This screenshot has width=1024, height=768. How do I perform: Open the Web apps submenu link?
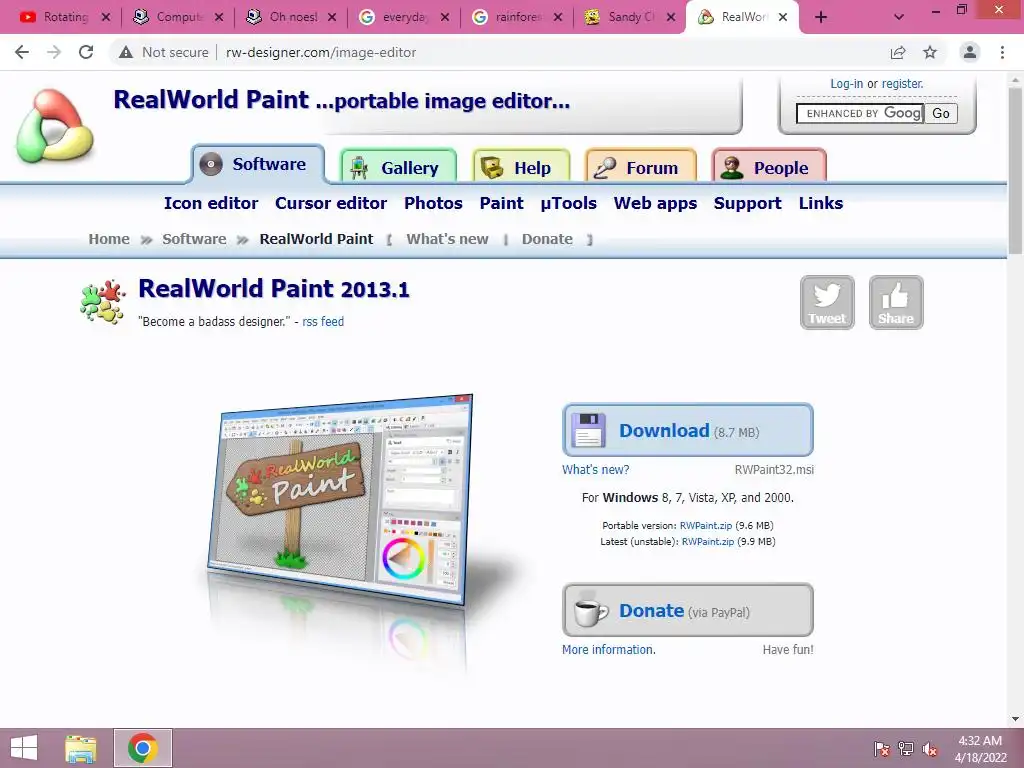coord(655,204)
